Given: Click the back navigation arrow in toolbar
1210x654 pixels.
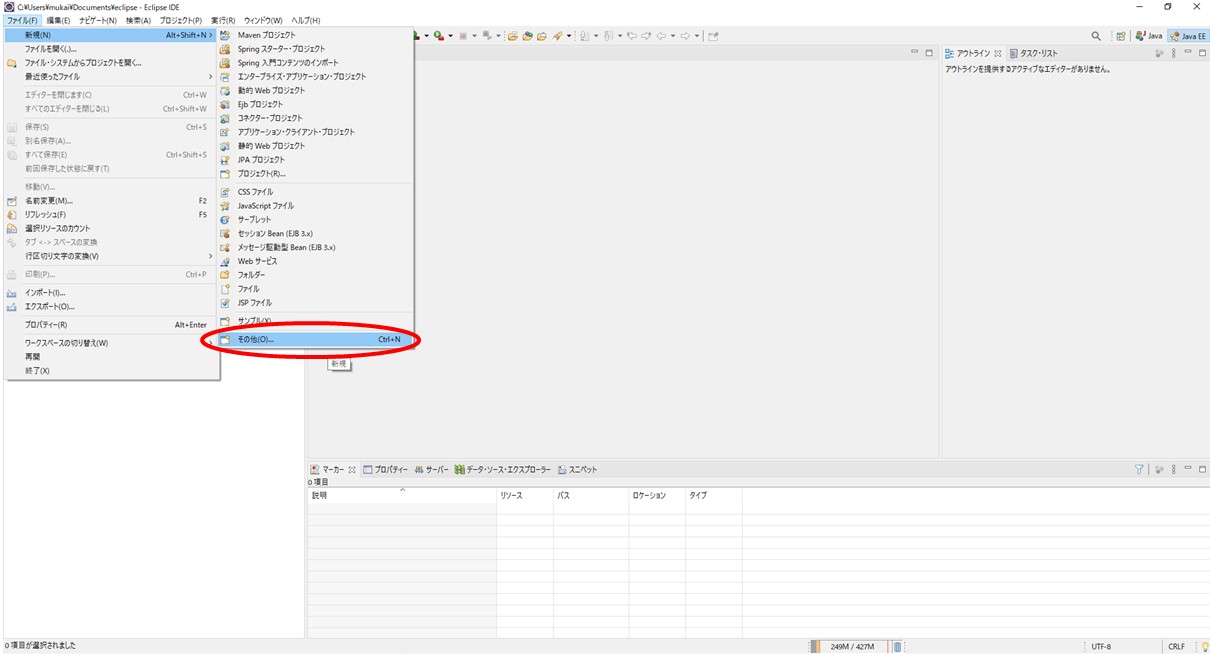Looking at the screenshot, I should 661,36.
